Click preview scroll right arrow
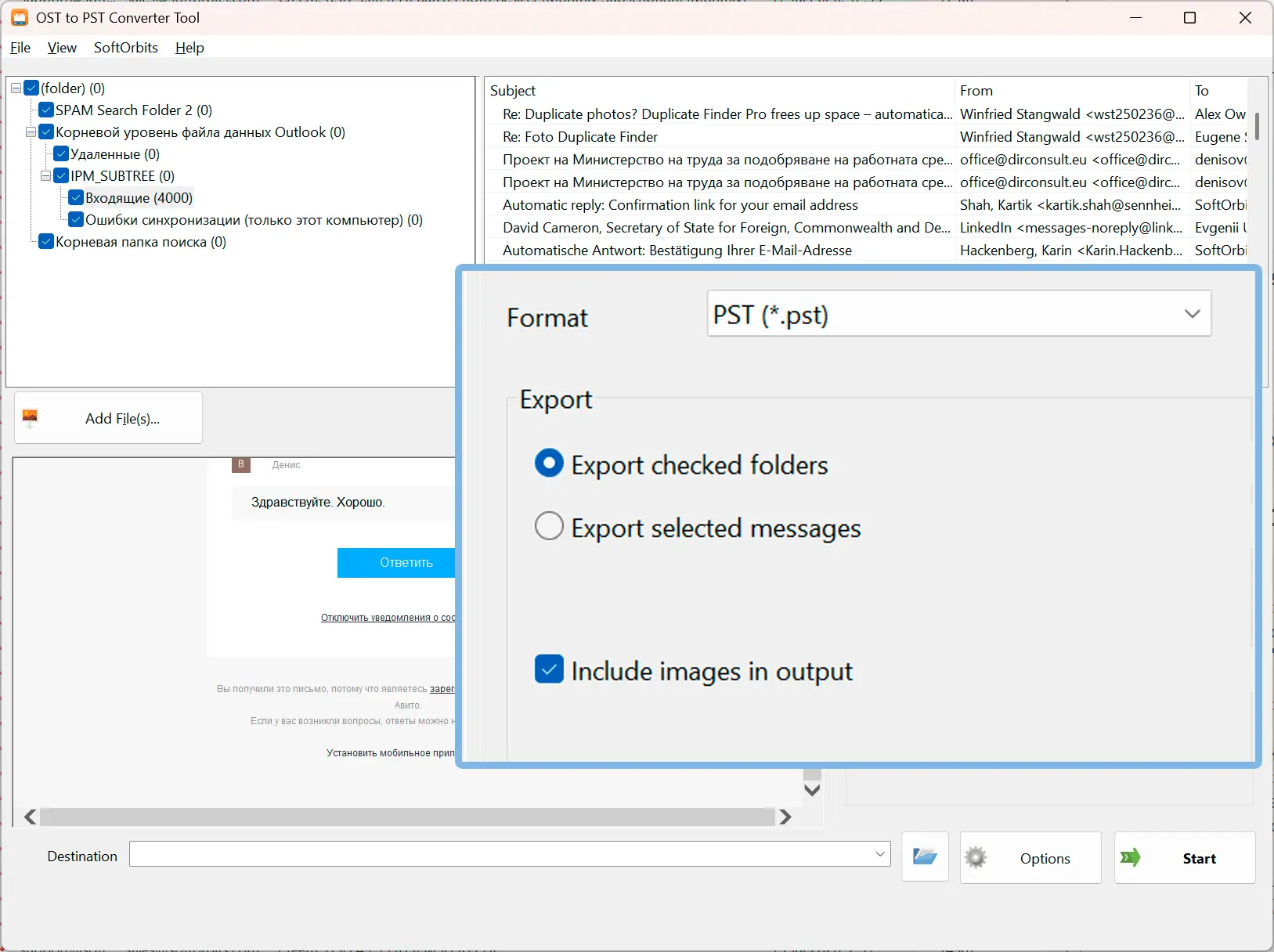The width and height of the screenshot is (1274, 952). coord(785,817)
